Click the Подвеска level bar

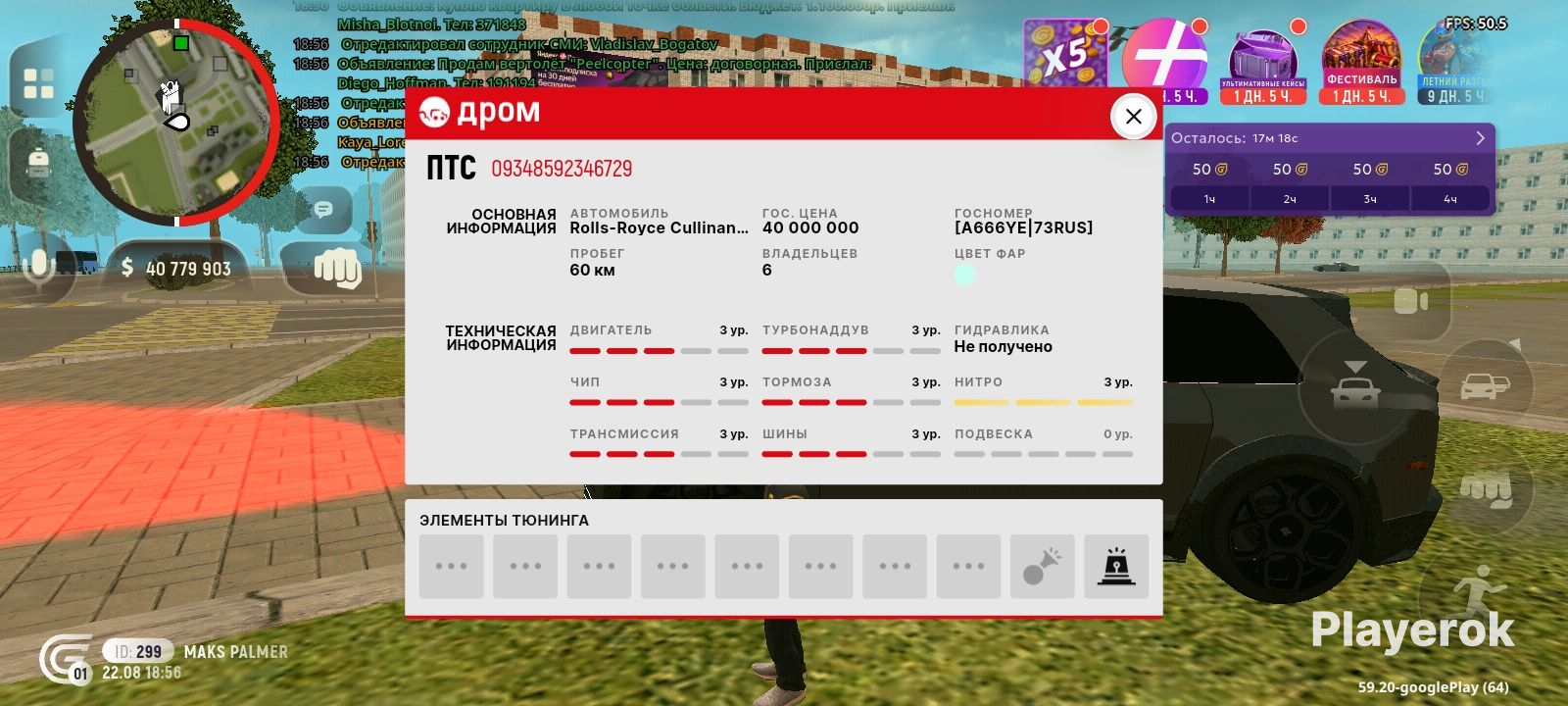click(1044, 454)
